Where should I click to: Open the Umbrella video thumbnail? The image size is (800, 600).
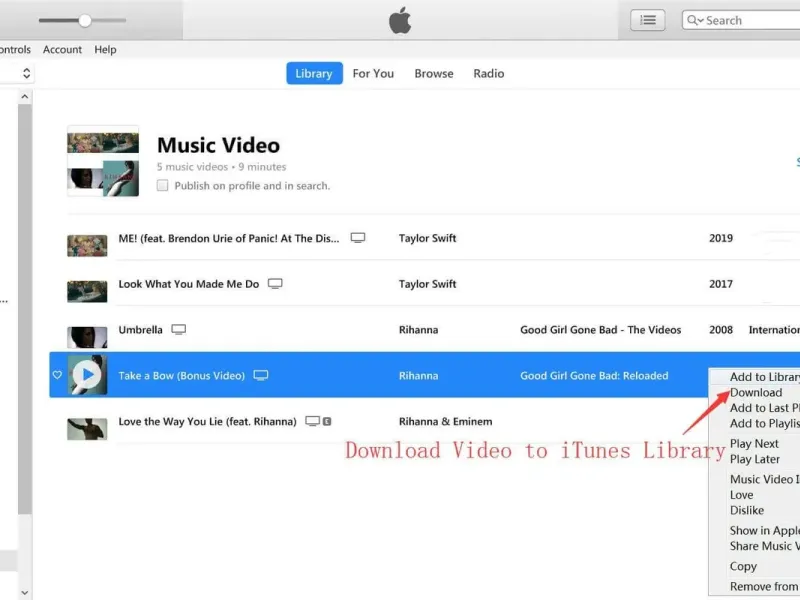87,337
